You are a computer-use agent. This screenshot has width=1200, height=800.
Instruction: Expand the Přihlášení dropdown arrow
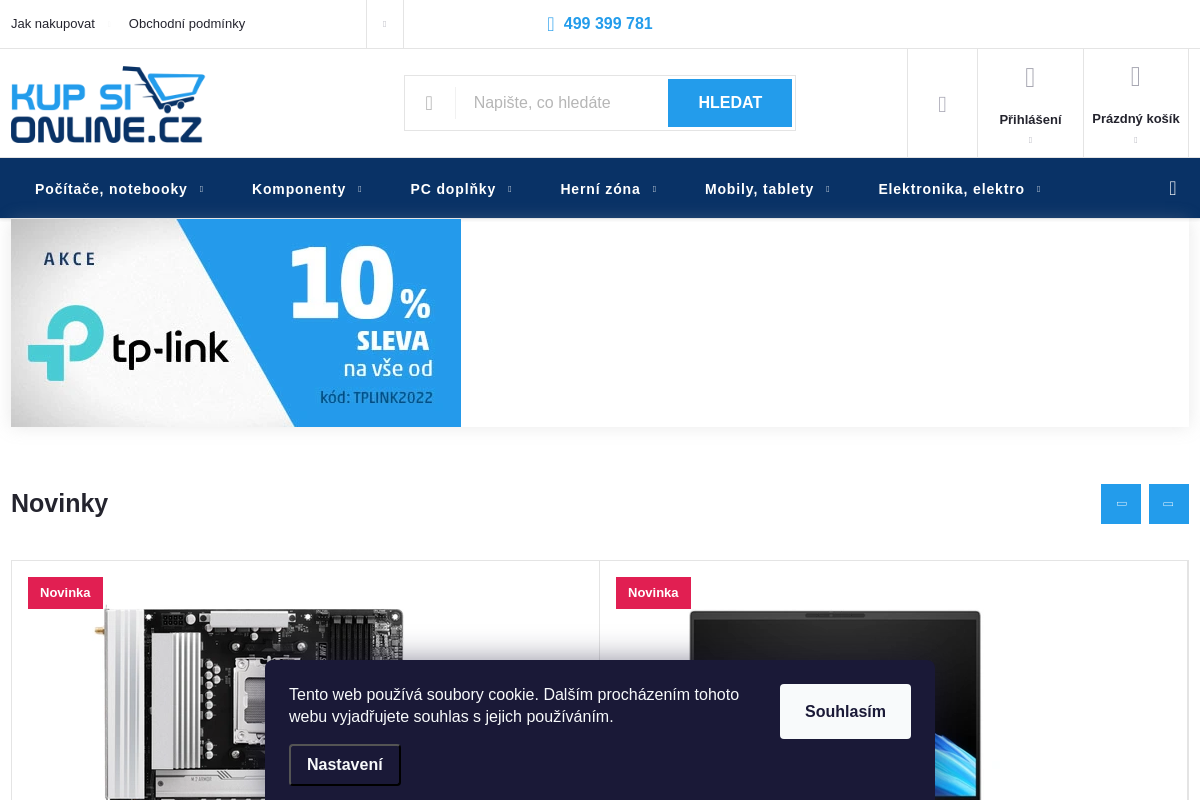1030,140
